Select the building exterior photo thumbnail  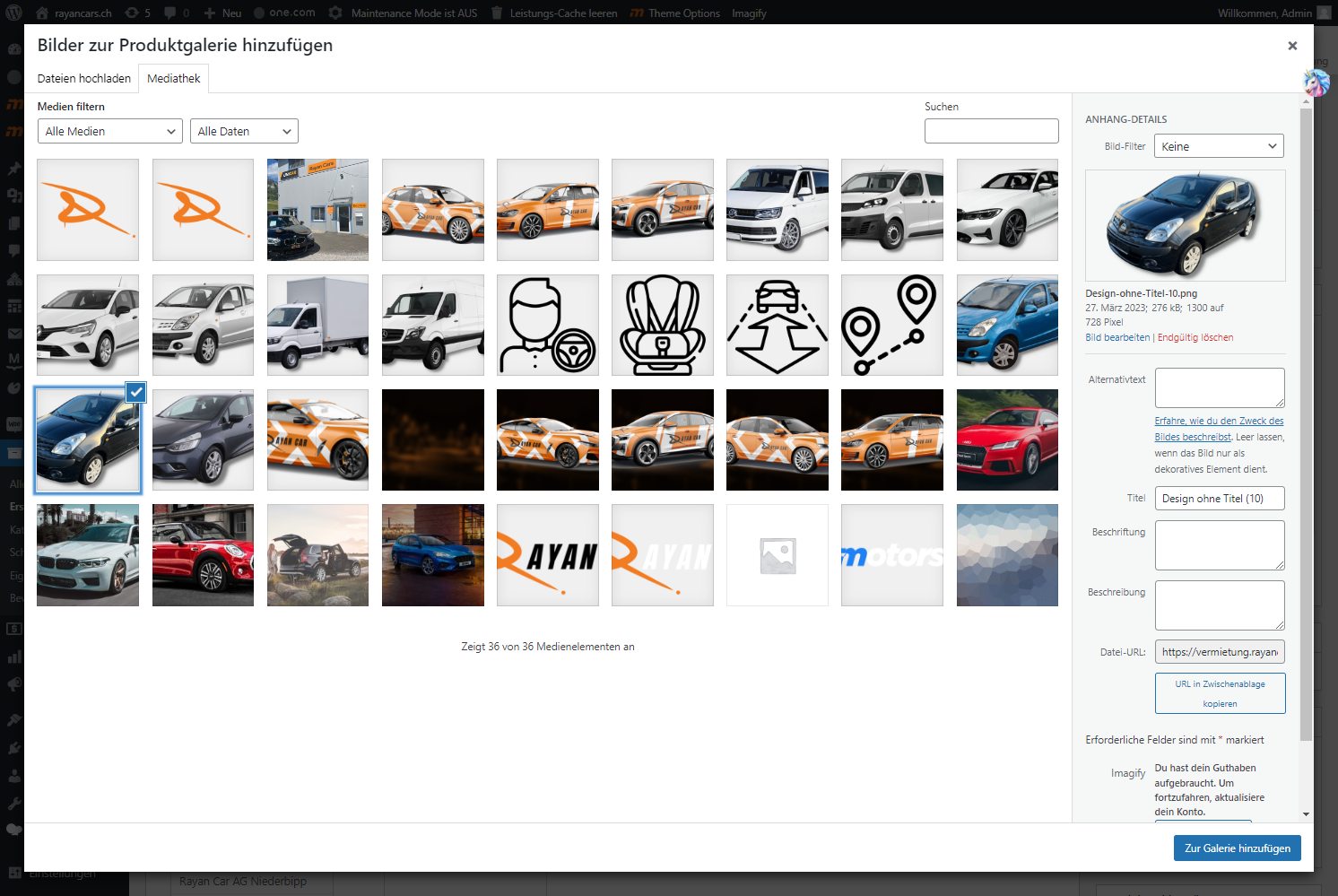(317, 210)
